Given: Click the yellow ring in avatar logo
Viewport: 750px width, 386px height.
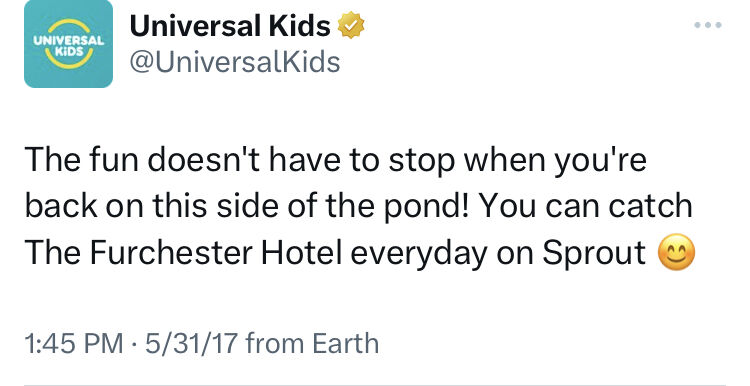Looking at the screenshot, I should [x=69, y=44].
